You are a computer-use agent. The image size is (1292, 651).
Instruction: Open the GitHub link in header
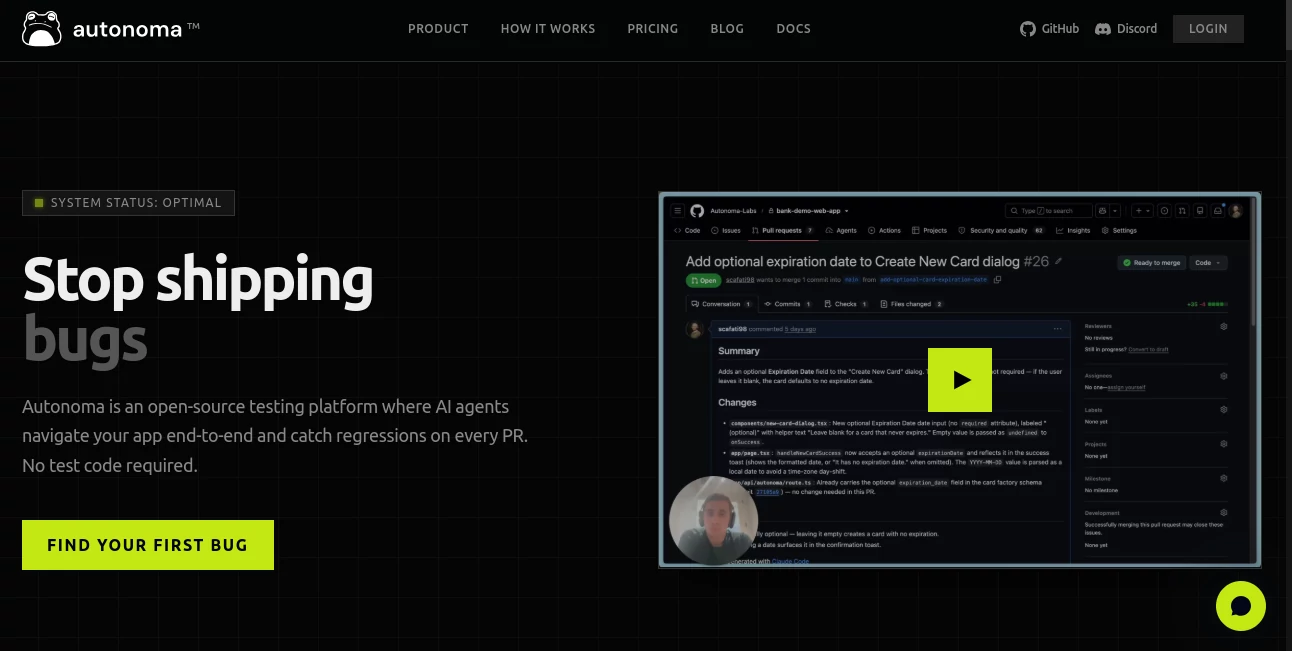coord(1049,29)
